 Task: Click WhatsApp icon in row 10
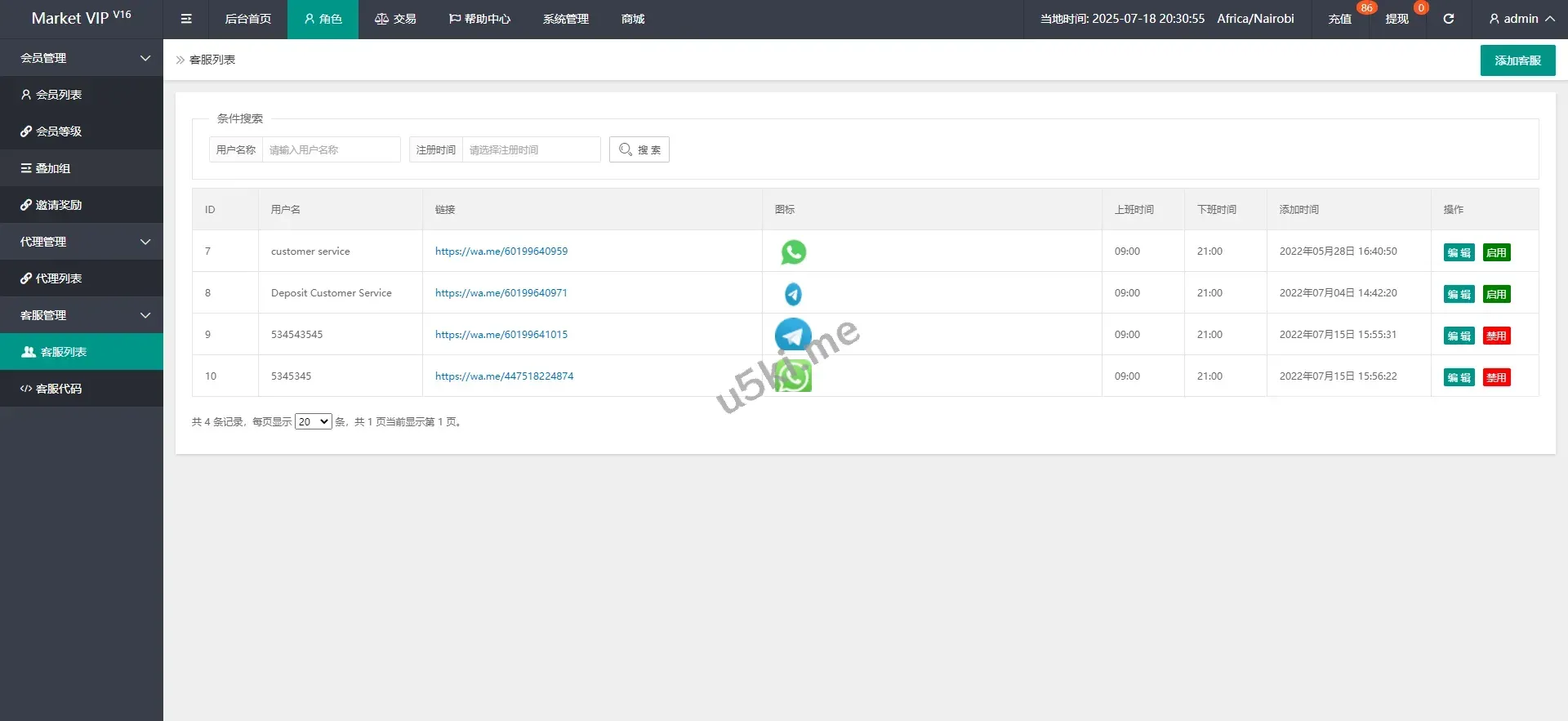pos(793,376)
